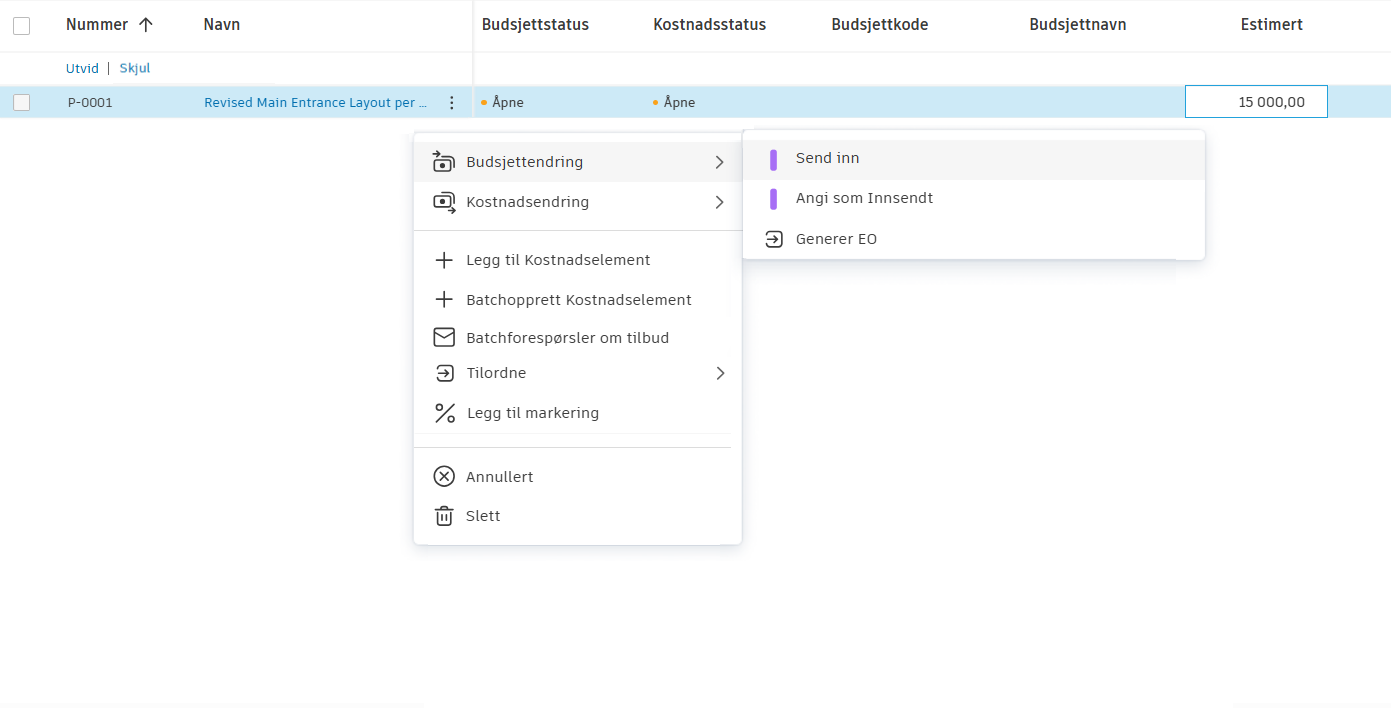Image resolution: width=1391 pixels, height=708 pixels.
Task: Click the Annullert cancel circle icon
Action: [444, 476]
